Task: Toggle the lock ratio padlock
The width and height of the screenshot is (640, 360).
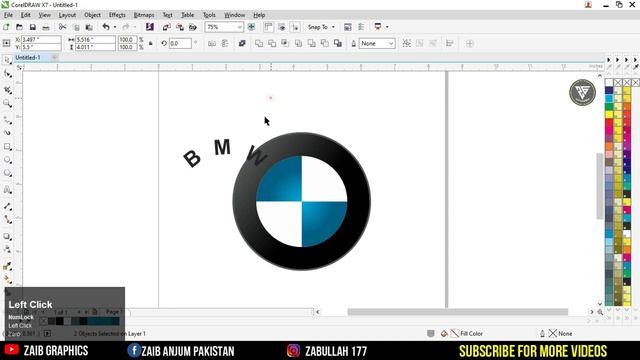Action: [x=151, y=43]
